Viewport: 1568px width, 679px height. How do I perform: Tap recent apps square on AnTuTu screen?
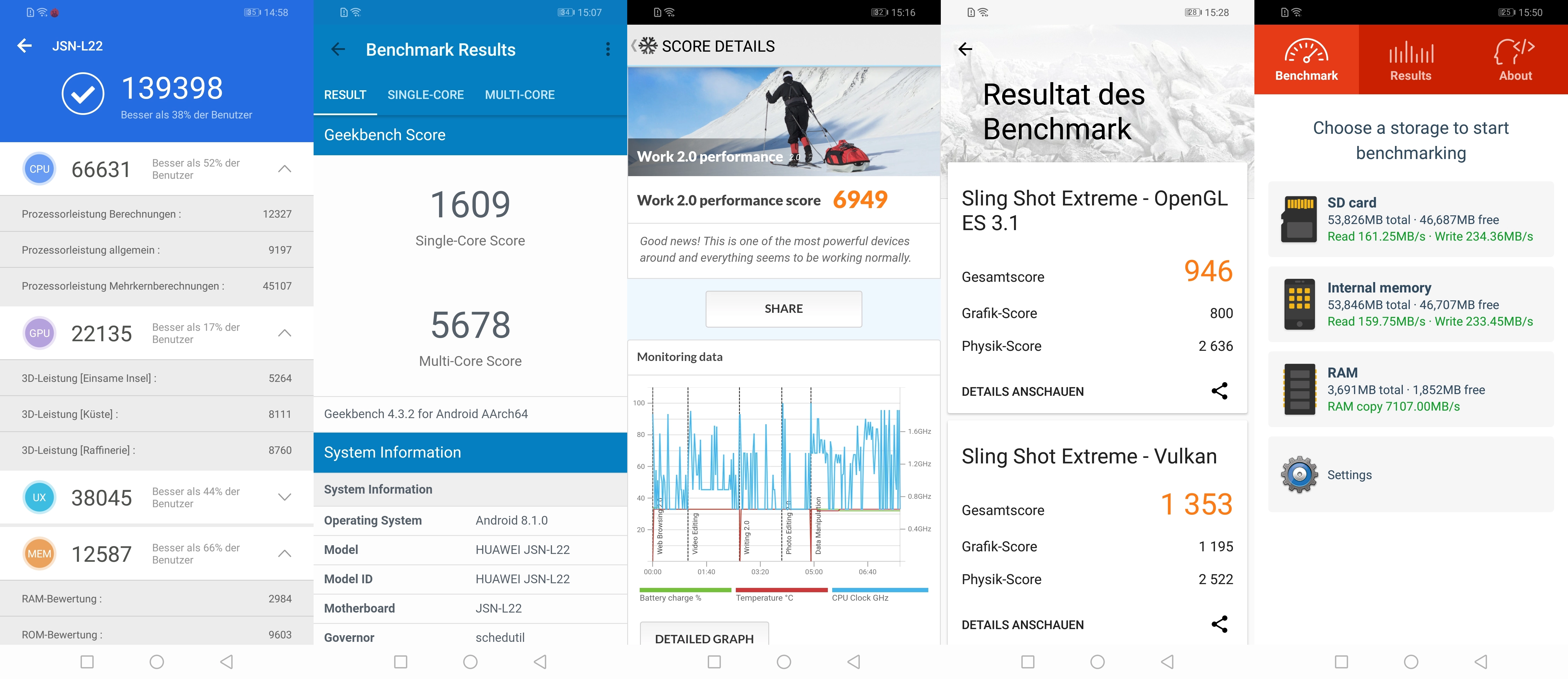pos(87,661)
